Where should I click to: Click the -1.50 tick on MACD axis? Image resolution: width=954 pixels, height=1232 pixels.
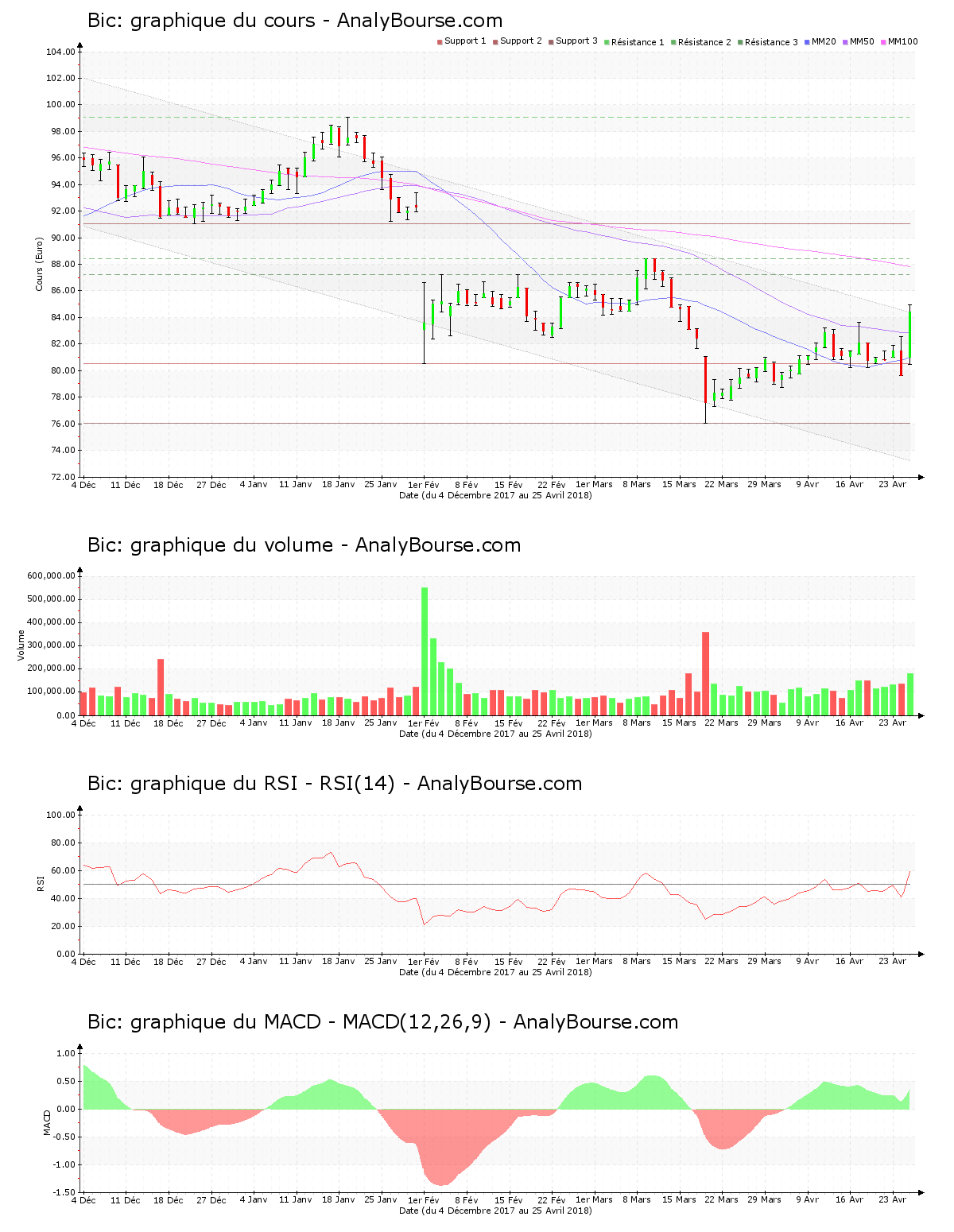click(65, 1192)
